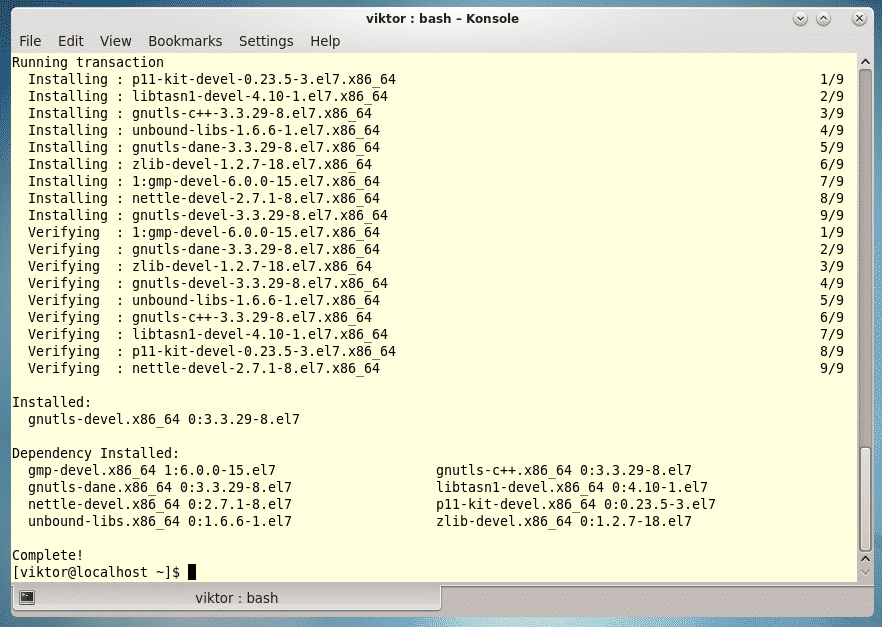Click the 'Installing : unbound-libs' line
882x627 pixels.
(x=204, y=130)
